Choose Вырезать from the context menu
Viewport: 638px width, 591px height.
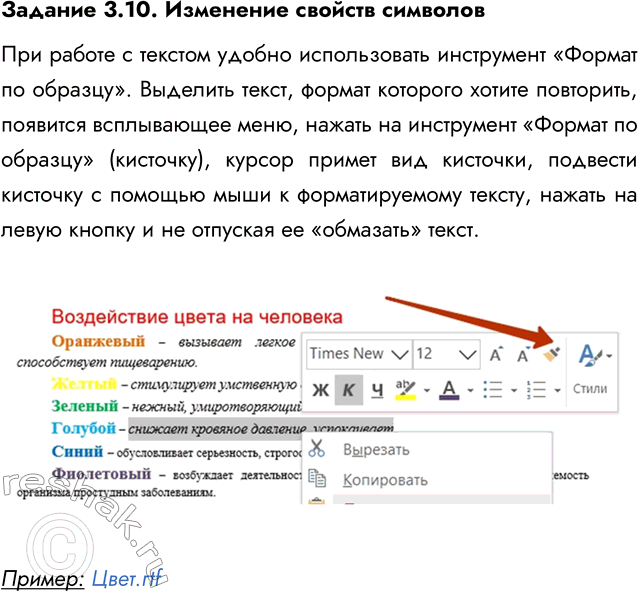[376, 449]
